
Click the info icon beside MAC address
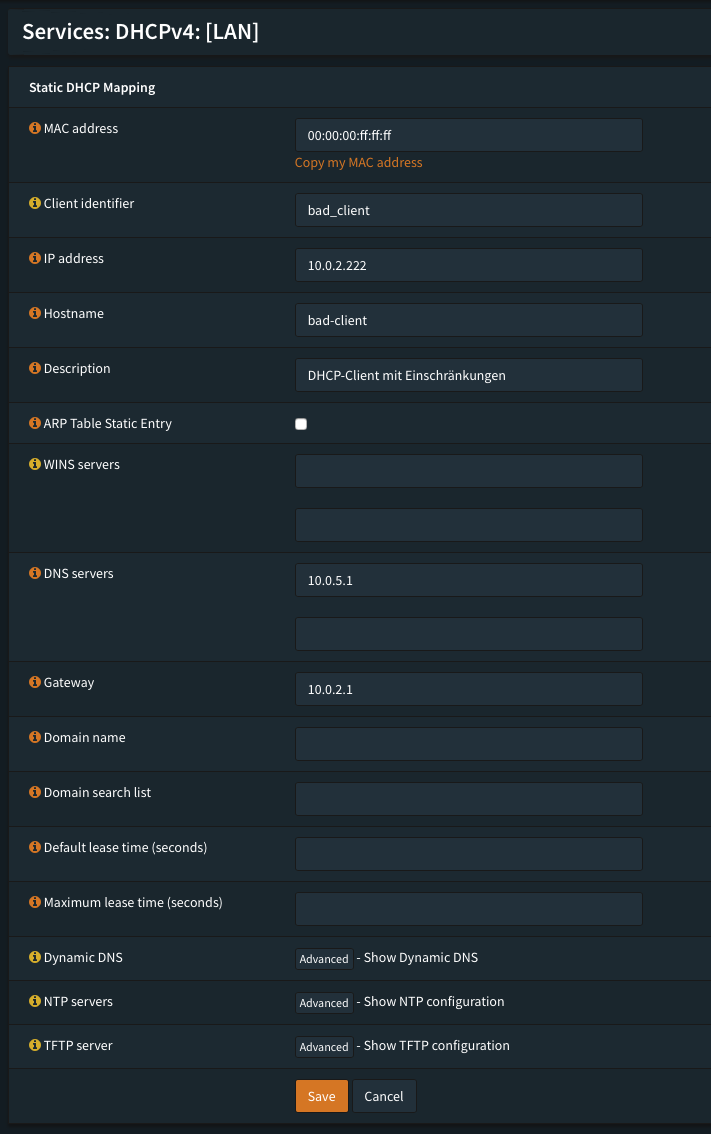[x=35, y=129]
